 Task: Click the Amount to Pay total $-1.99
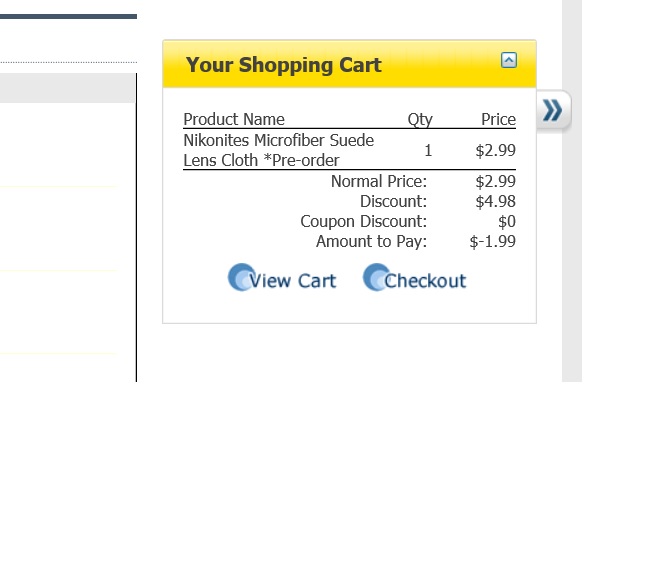click(x=492, y=242)
